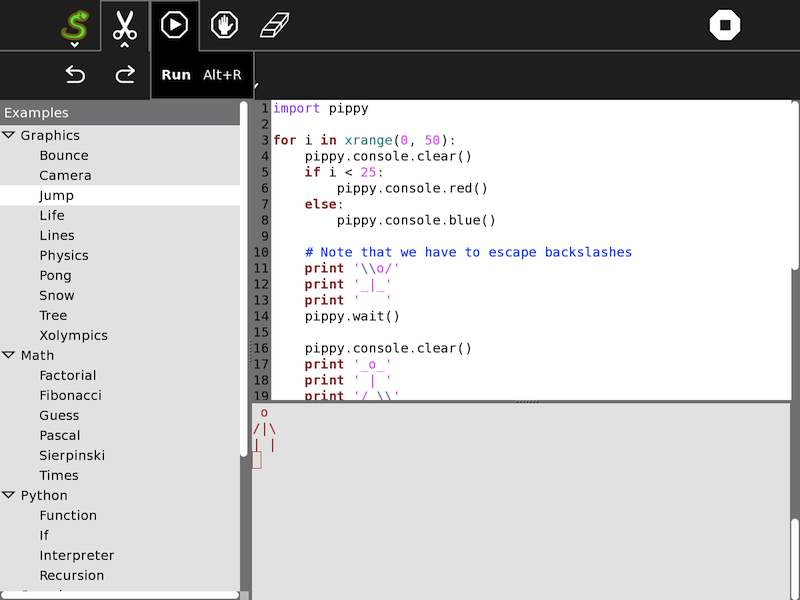Collapse the Python examples category

(9, 496)
